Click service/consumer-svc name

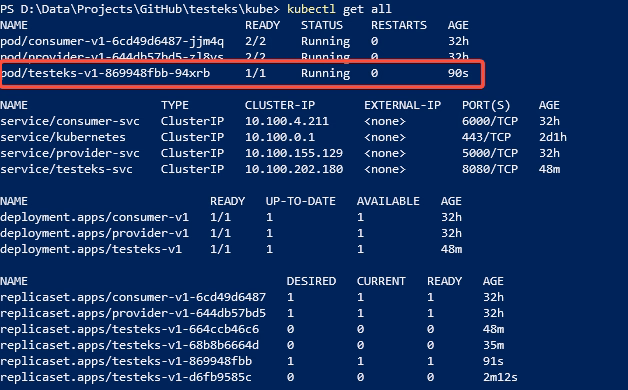pyautogui.click(x=70, y=121)
